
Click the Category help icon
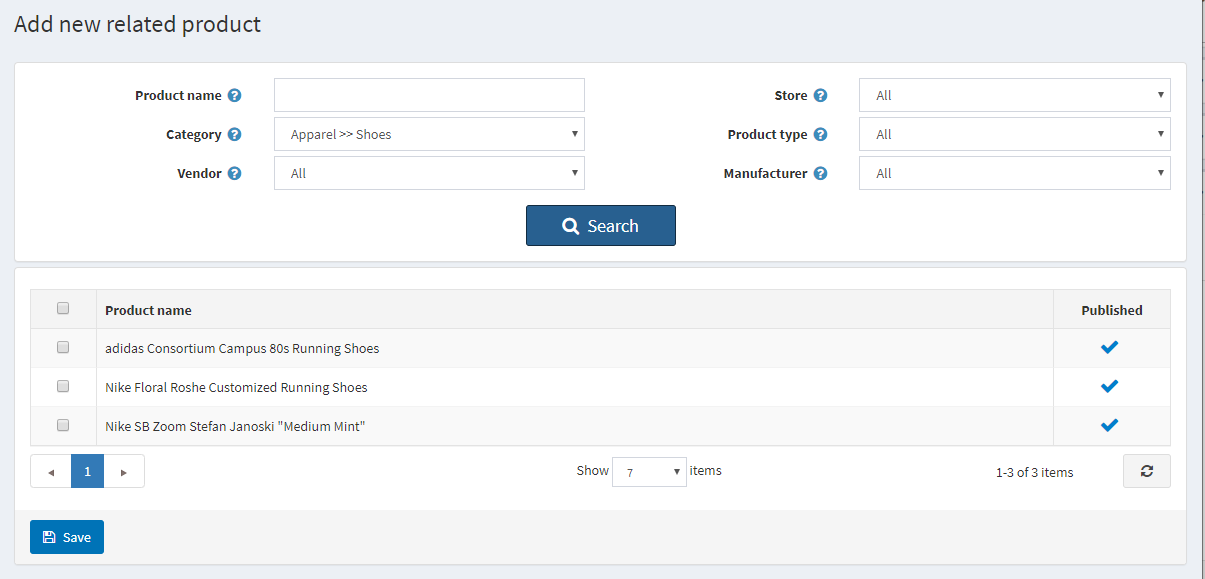pos(234,134)
